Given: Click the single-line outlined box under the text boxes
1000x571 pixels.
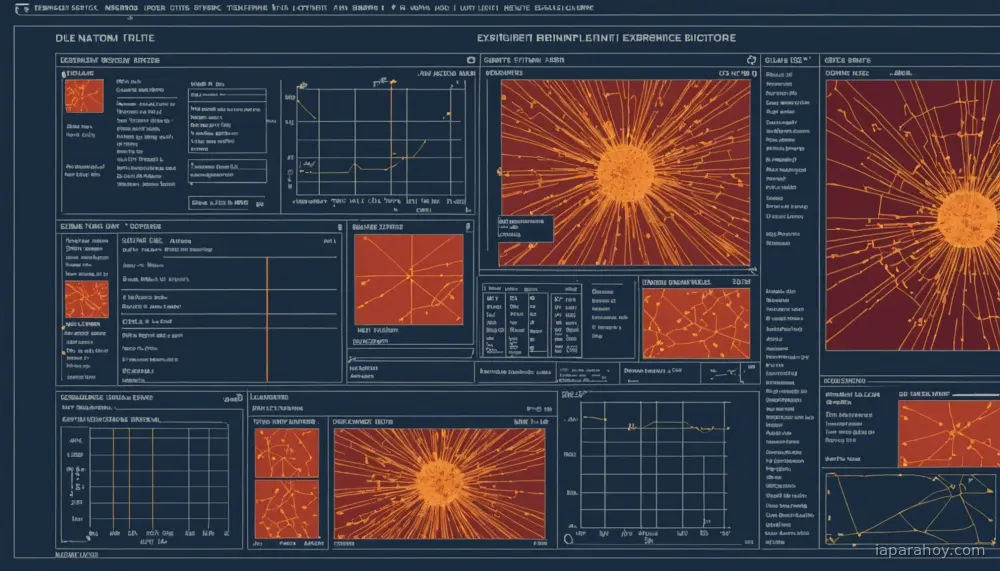Looking at the screenshot, I should (x=226, y=203).
